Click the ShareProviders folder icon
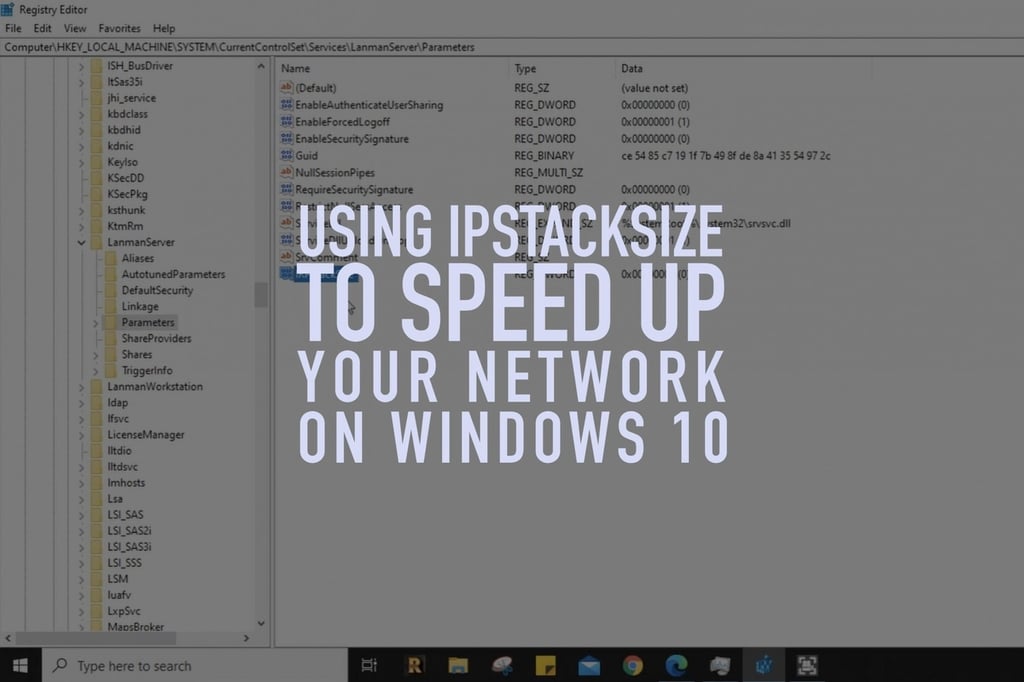The height and width of the screenshot is (682, 1024). pyautogui.click(x=111, y=338)
